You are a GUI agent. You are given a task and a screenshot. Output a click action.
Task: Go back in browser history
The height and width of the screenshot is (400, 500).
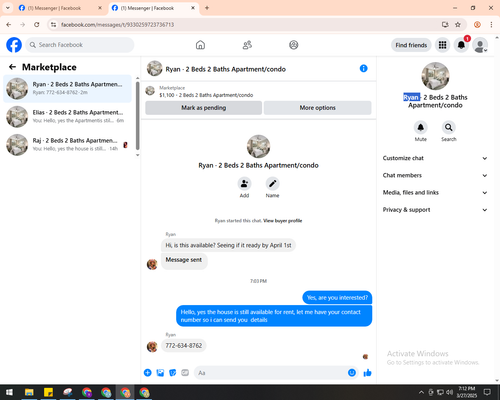(x=9, y=25)
